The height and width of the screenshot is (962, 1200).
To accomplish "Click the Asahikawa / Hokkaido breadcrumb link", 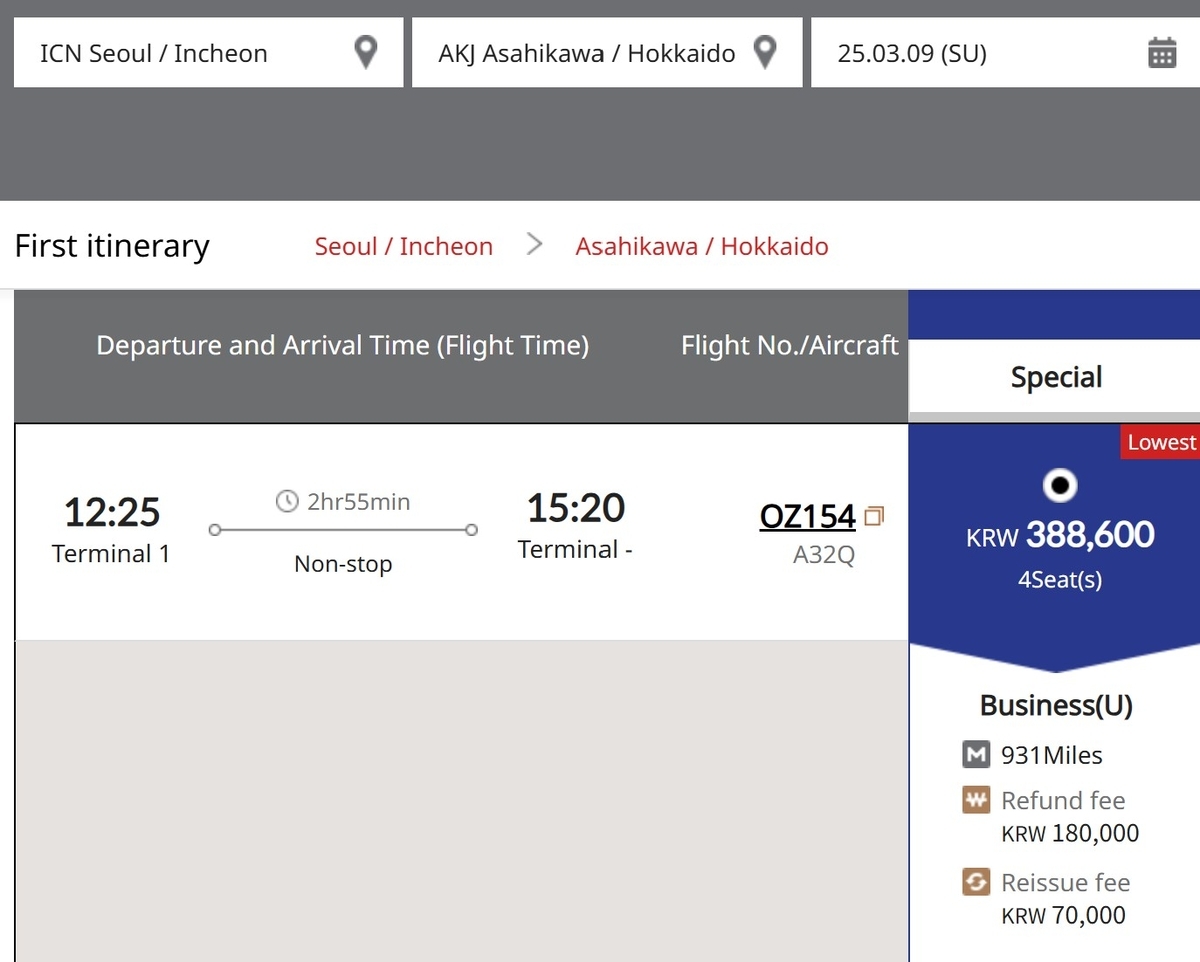I will pos(702,246).
